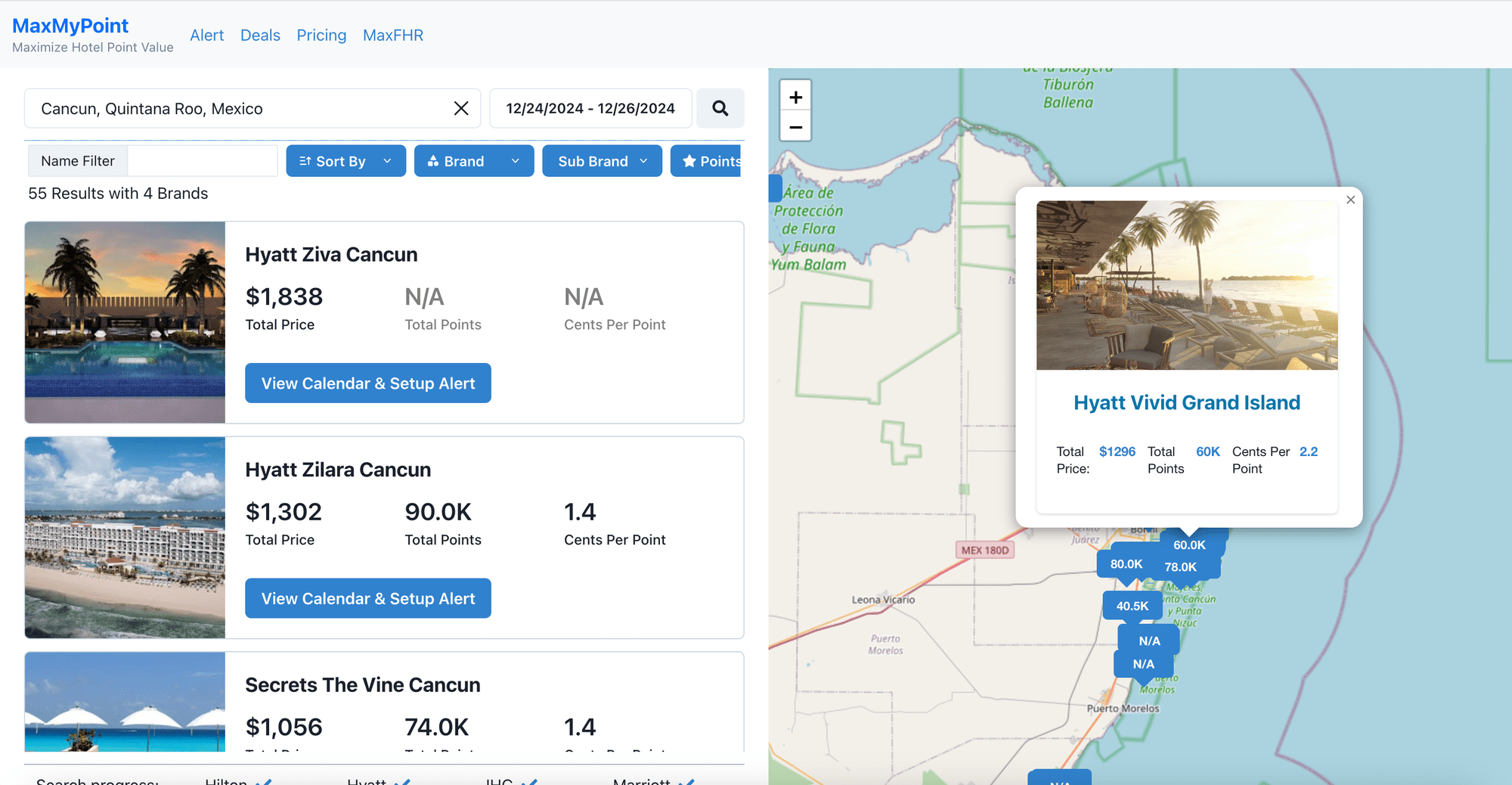View Calendar & Setup Alert for Hyatt Zilara
Screen dimensions: 1512x785
coord(368,598)
